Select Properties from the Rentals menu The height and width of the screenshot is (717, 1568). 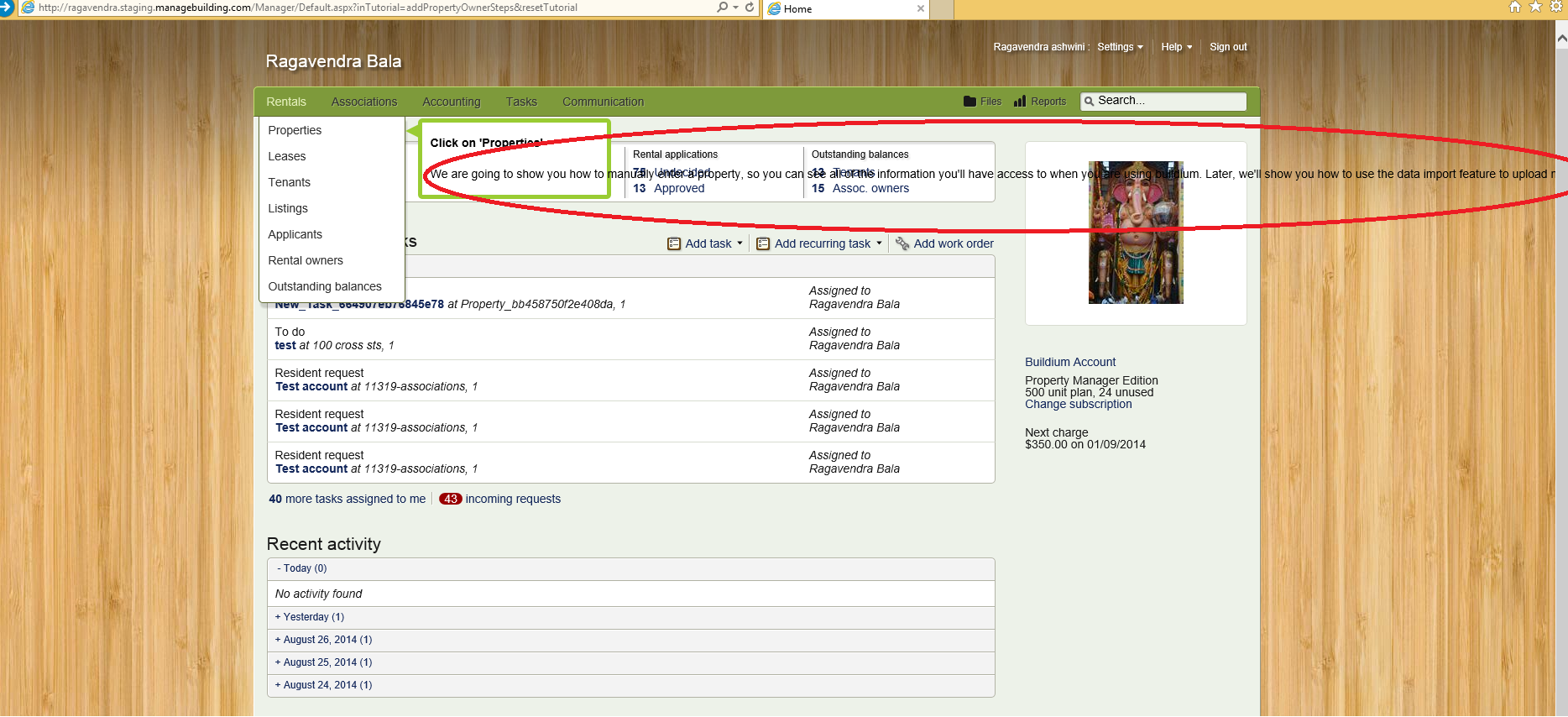(295, 130)
